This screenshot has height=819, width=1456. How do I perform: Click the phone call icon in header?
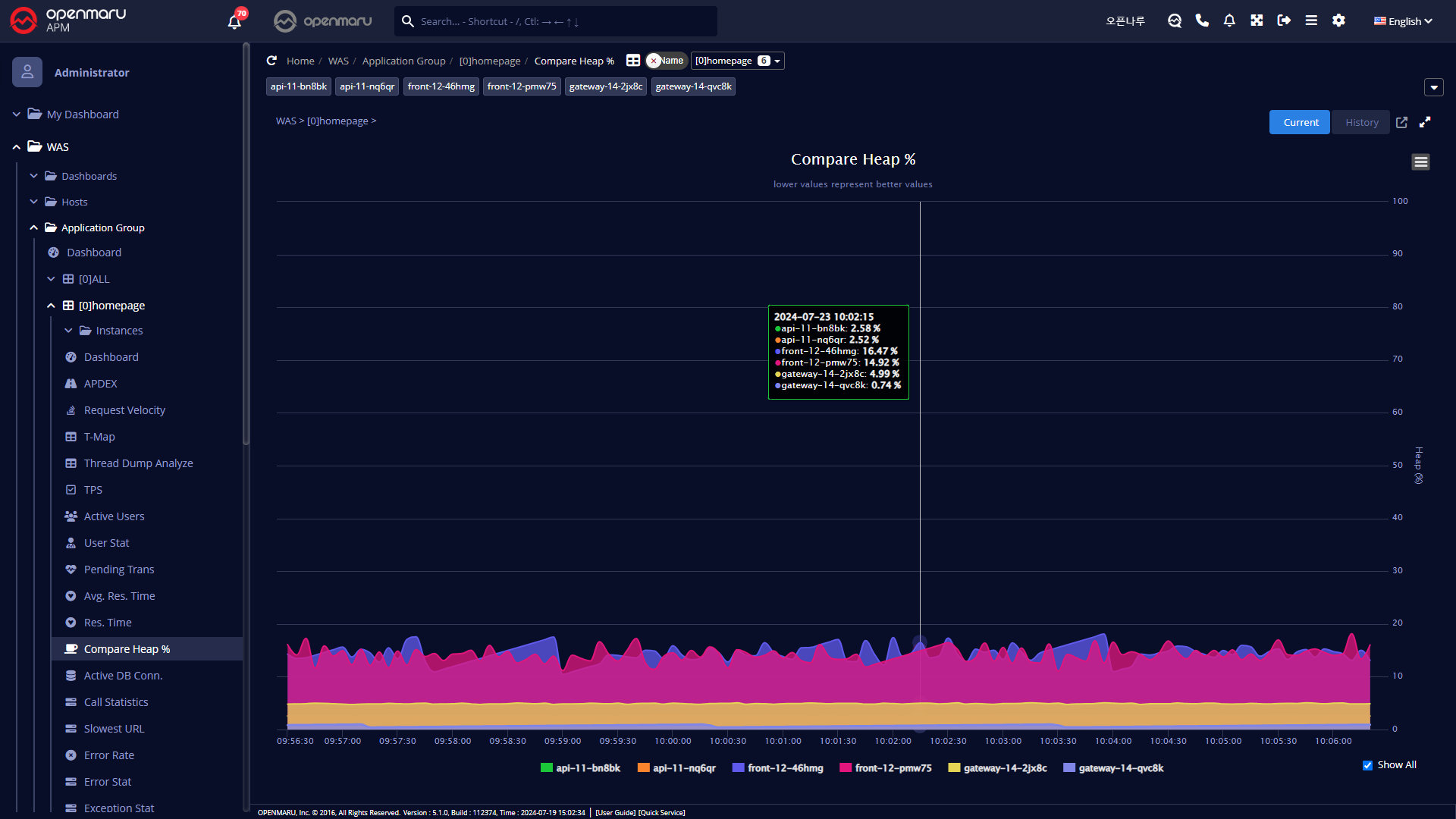coord(1202,20)
